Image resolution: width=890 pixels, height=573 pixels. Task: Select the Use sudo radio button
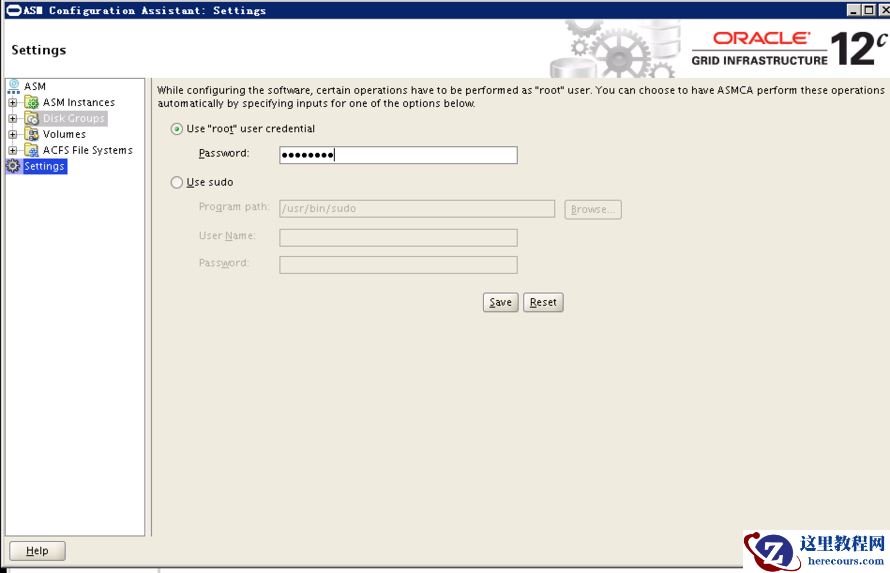177,182
